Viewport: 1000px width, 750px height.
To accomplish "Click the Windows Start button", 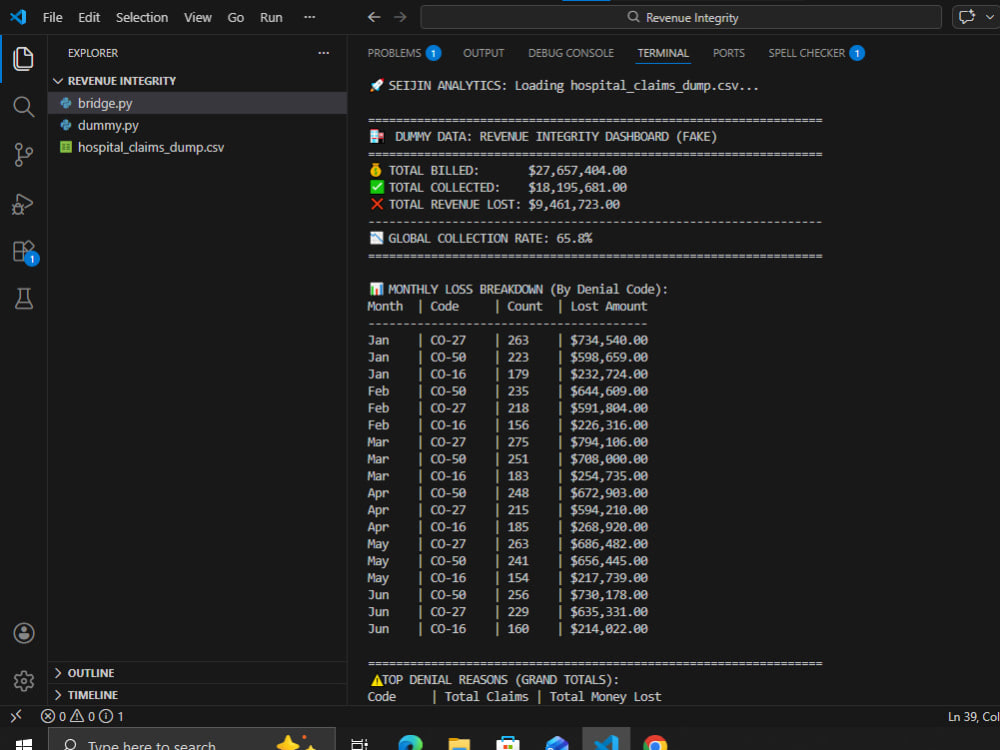I will [x=24, y=743].
